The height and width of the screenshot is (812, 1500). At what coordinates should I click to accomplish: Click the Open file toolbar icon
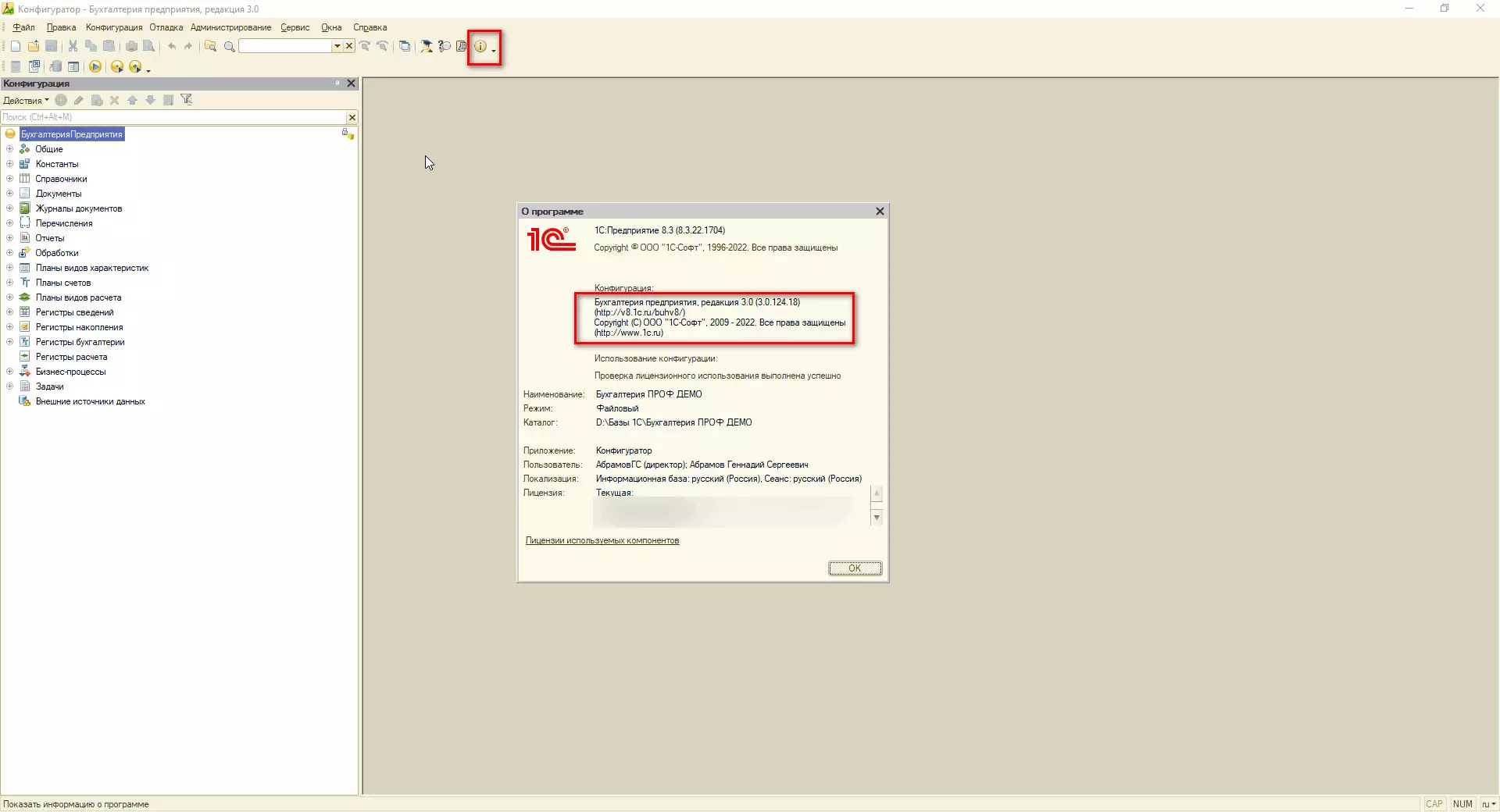click(x=34, y=46)
